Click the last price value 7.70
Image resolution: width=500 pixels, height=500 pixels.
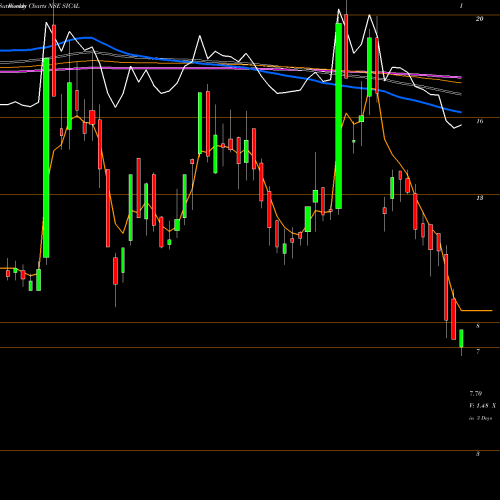click(x=476, y=394)
